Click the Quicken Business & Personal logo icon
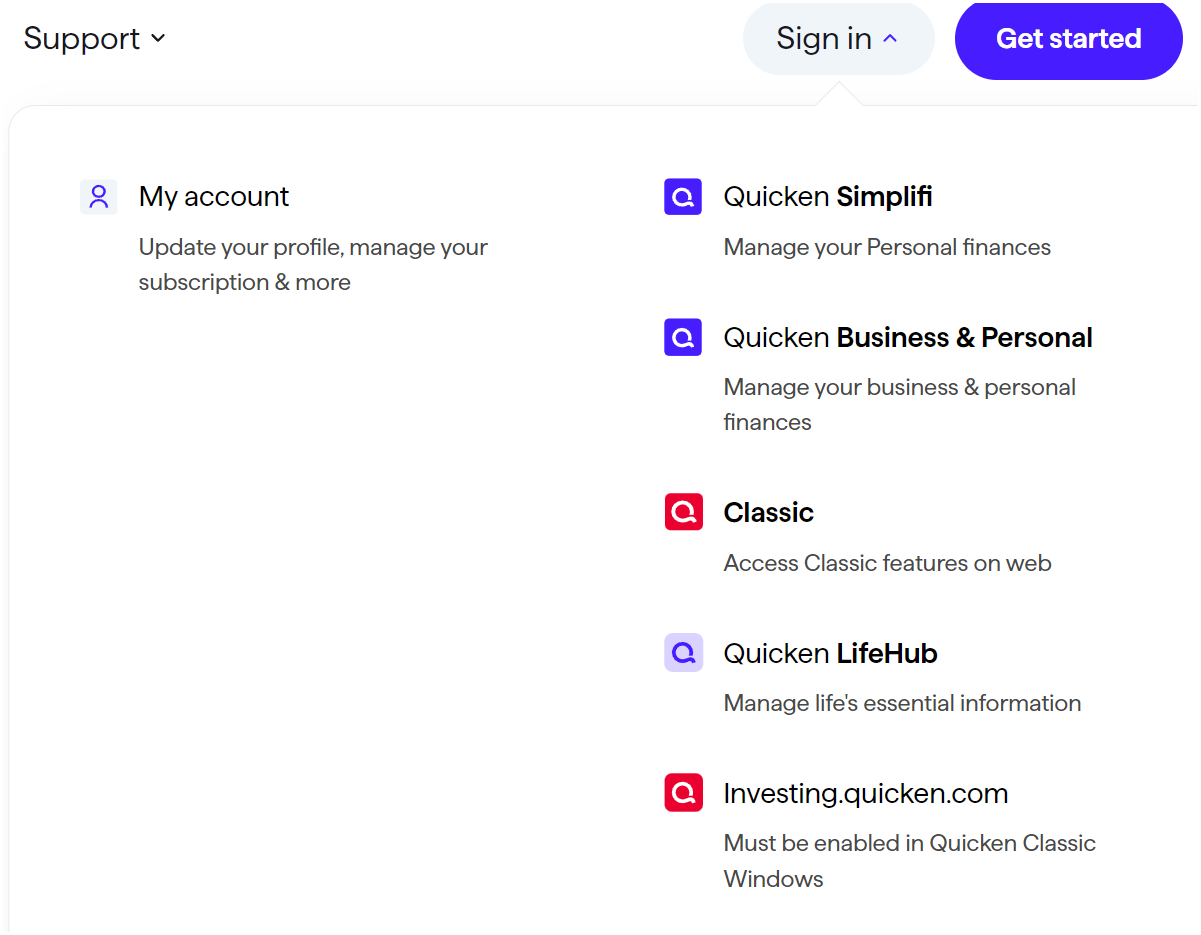1201x935 pixels. point(683,337)
